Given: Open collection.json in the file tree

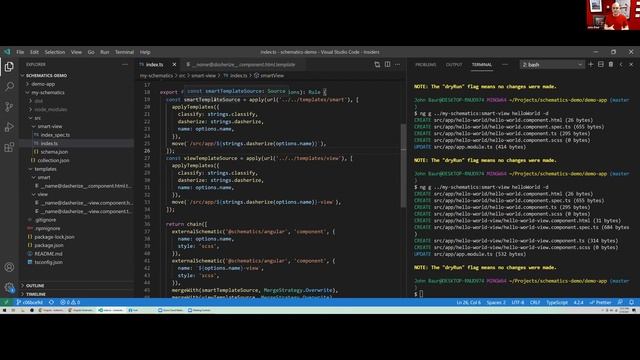Looking at the screenshot, I should tap(53, 160).
